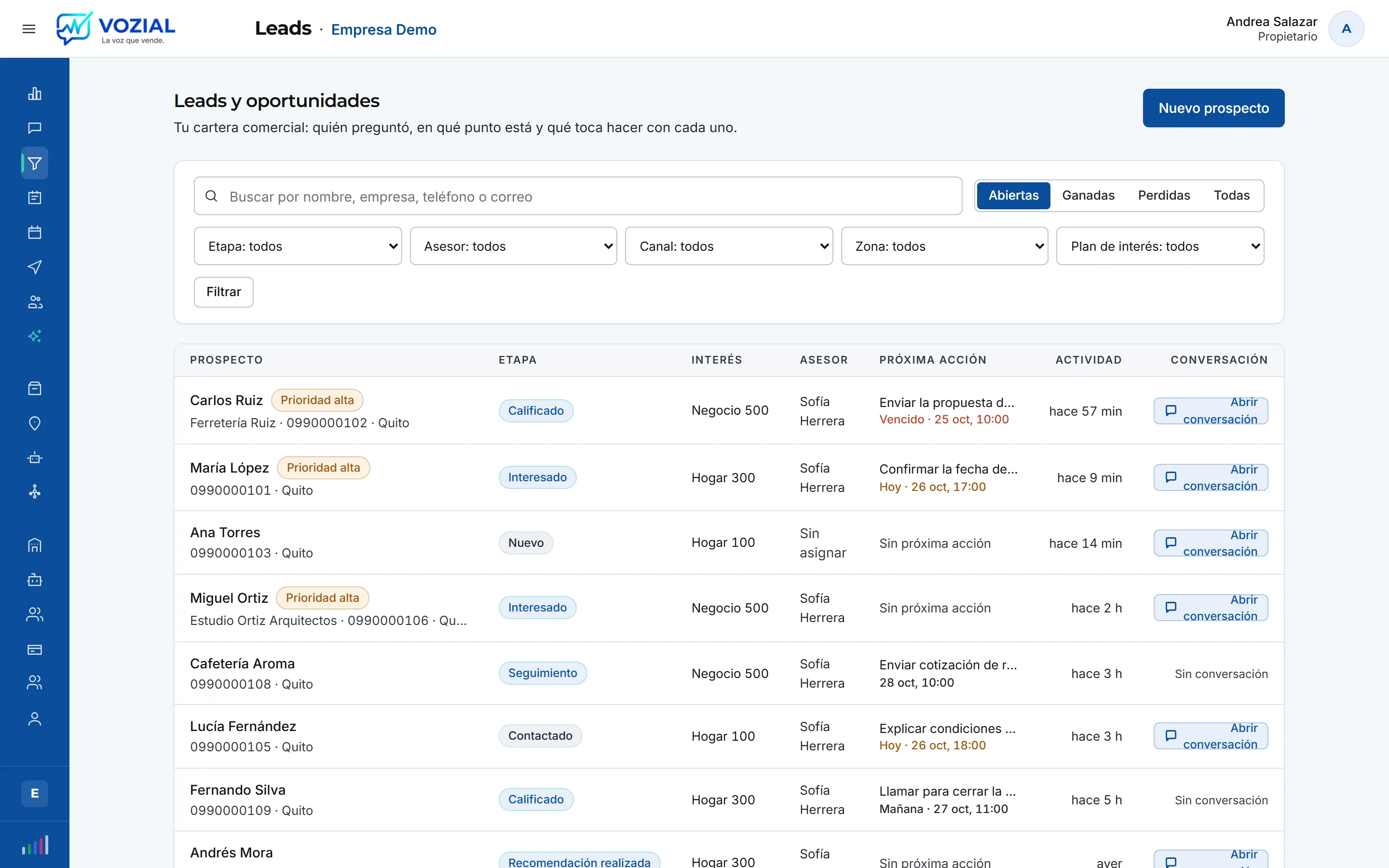Open conversation for Lucía Fernández
Screen dimensions: 1389x868
[x=1211, y=736]
